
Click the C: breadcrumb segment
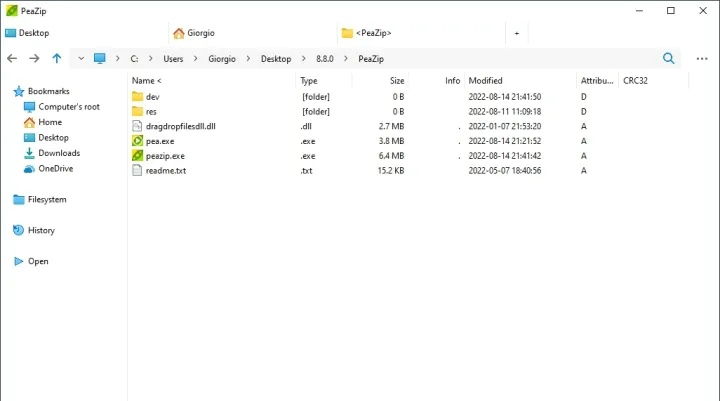(134, 59)
